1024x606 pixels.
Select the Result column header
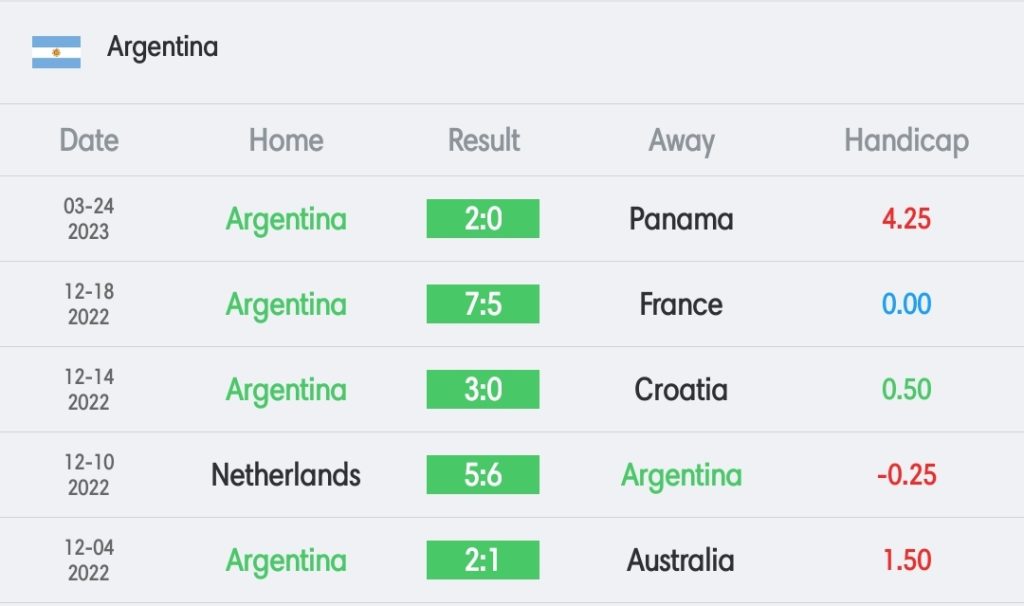click(x=484, y=140)
